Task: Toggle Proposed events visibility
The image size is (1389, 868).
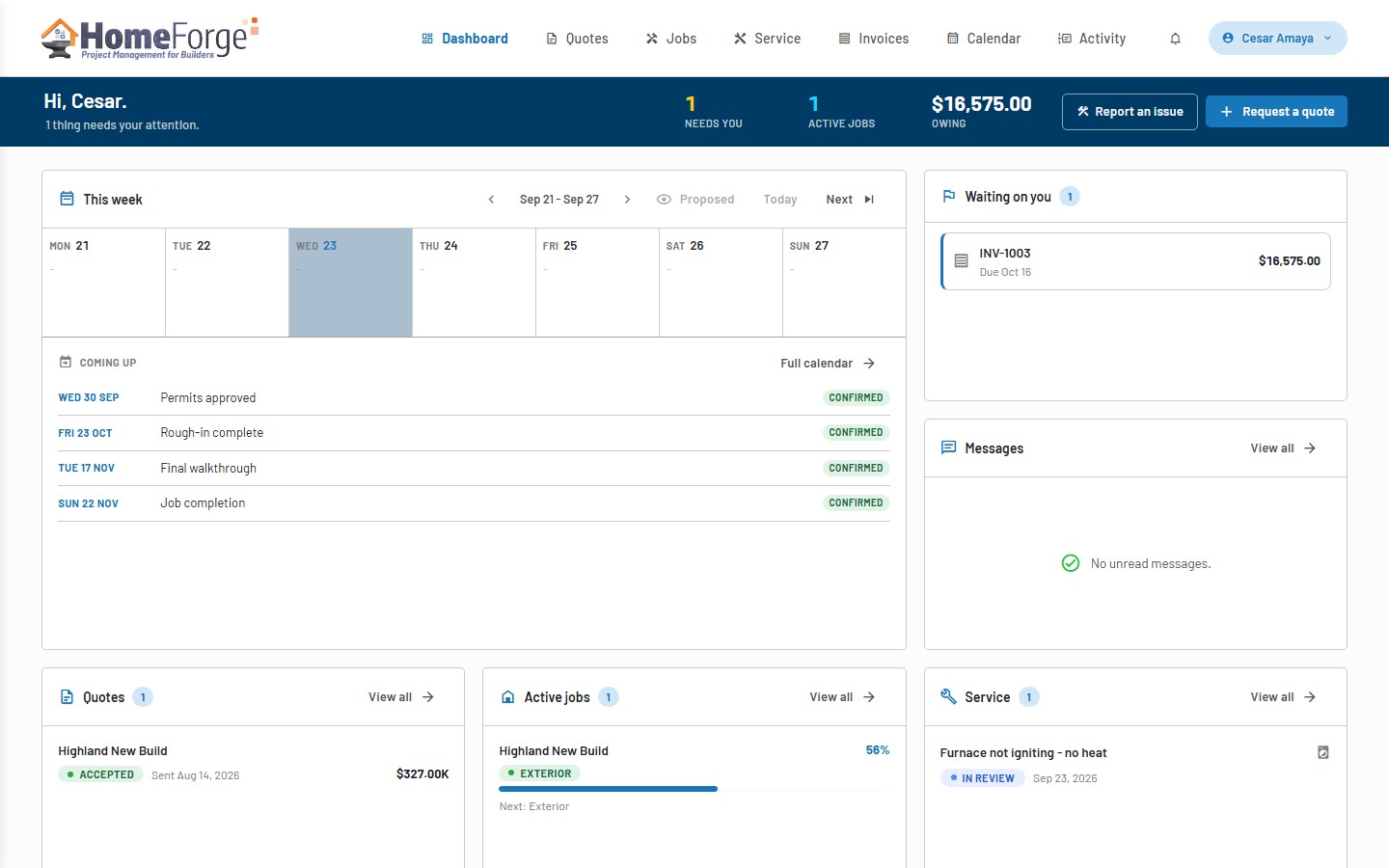Action: point(695,200)
